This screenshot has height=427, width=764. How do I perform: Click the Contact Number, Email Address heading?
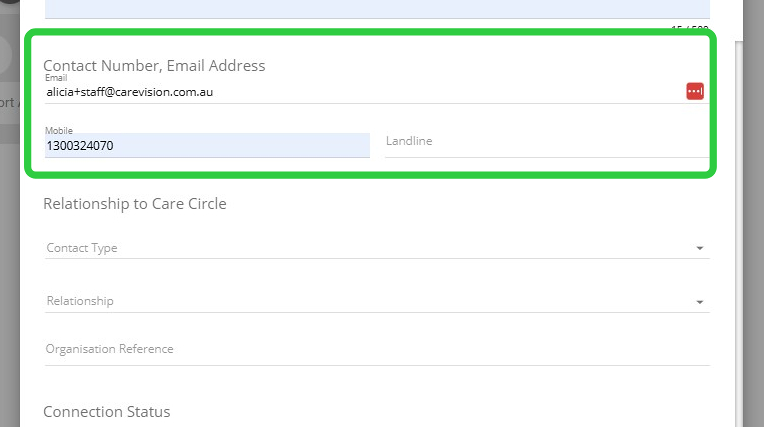[x=154, y=66]
